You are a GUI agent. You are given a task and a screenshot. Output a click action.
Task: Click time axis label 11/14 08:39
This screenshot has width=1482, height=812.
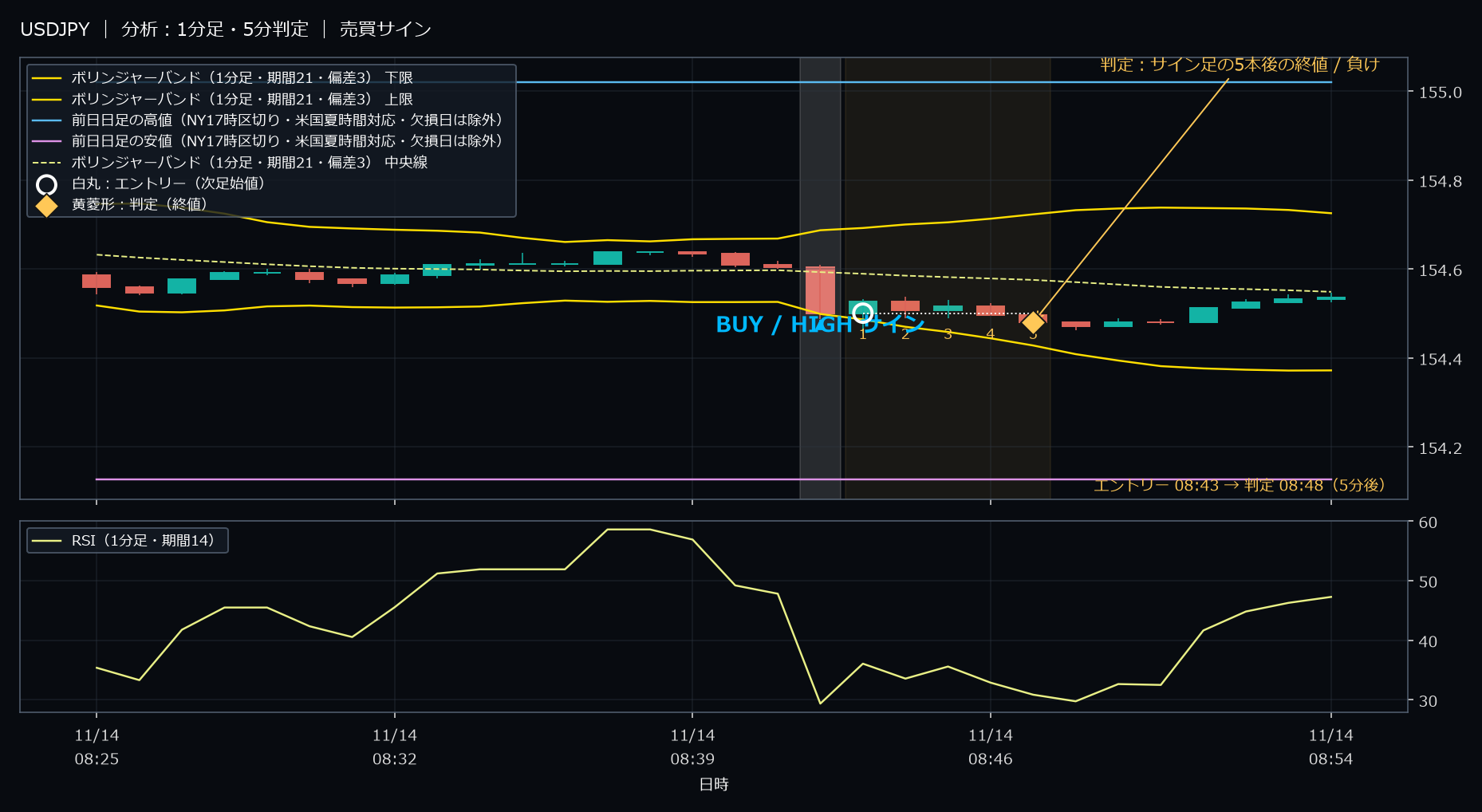692,747
